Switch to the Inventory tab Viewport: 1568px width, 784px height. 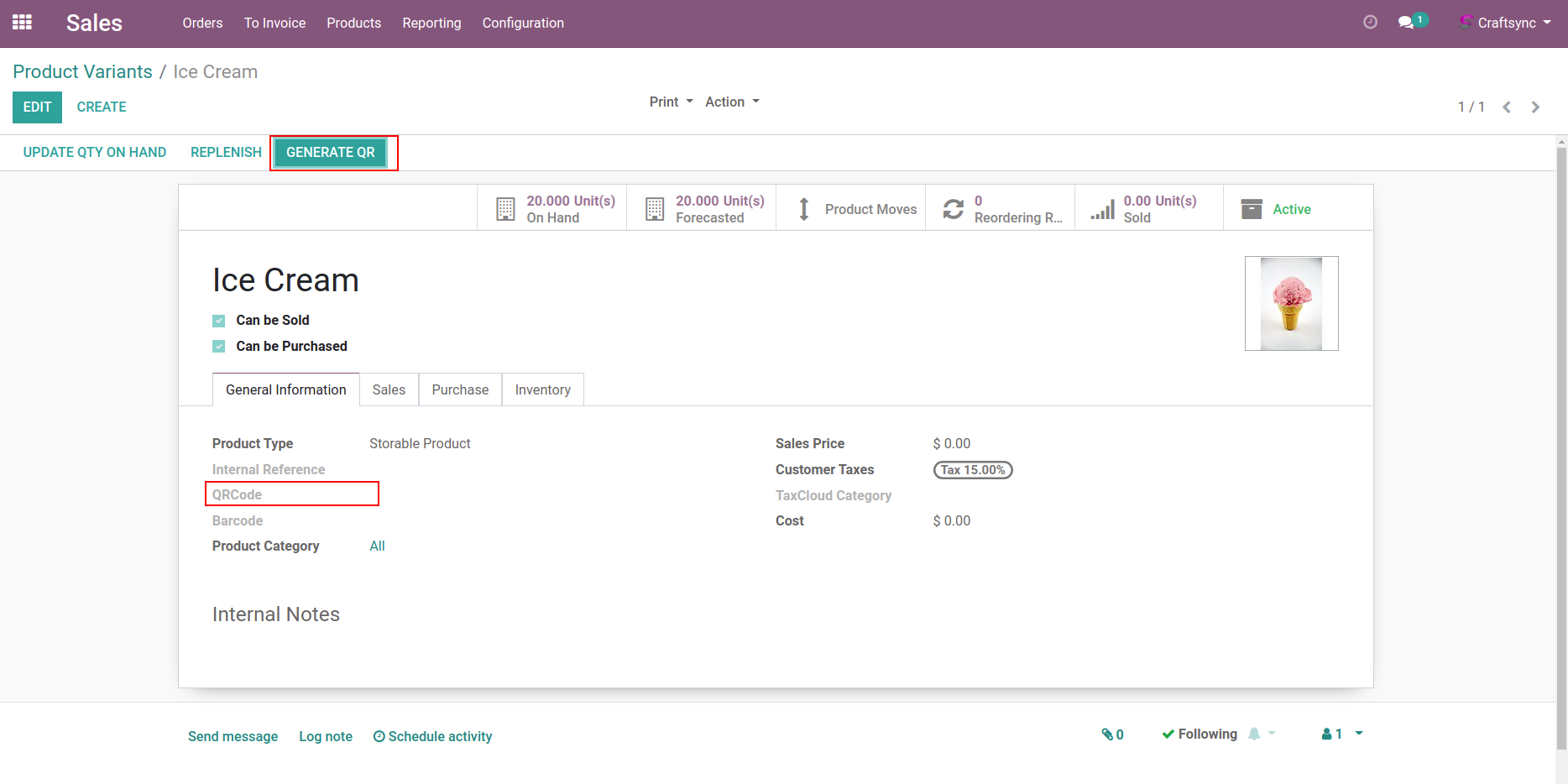pos(542,389)
